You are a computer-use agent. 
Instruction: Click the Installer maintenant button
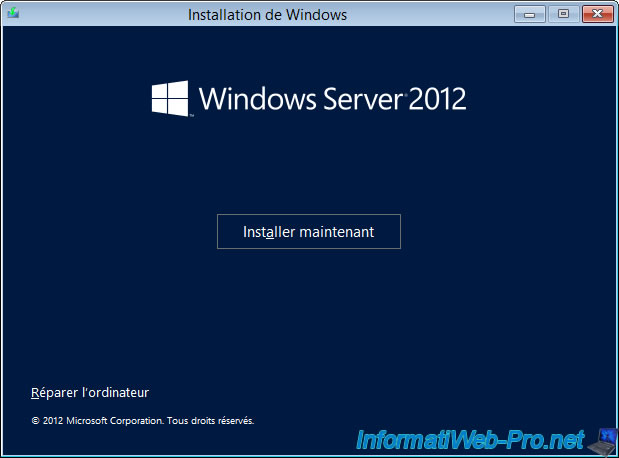309,231
